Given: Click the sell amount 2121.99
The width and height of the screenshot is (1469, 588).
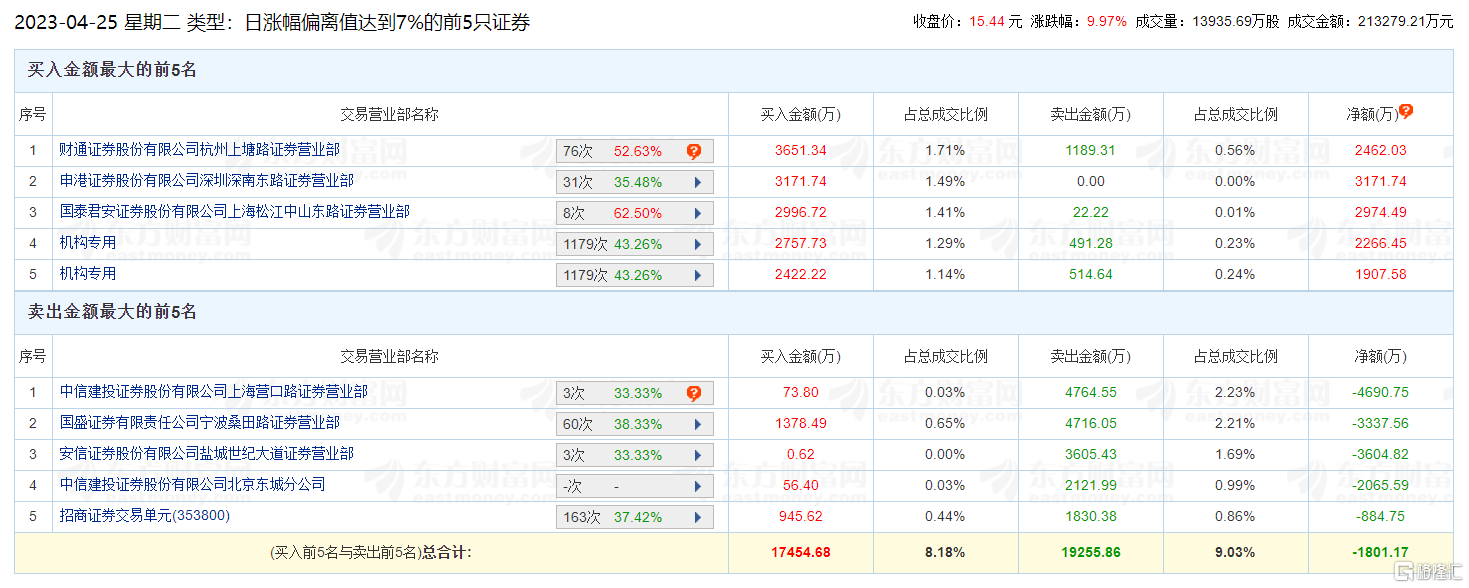Looking at the screenshot, I should [x=1090, y=486].
